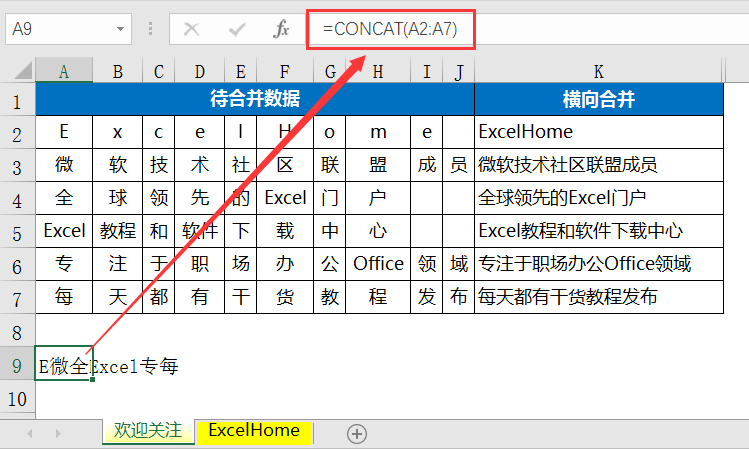Click the Enter checkmark formula bar icon
The width and height of the screenshot is (749, 449).
(x=237, y=29)
